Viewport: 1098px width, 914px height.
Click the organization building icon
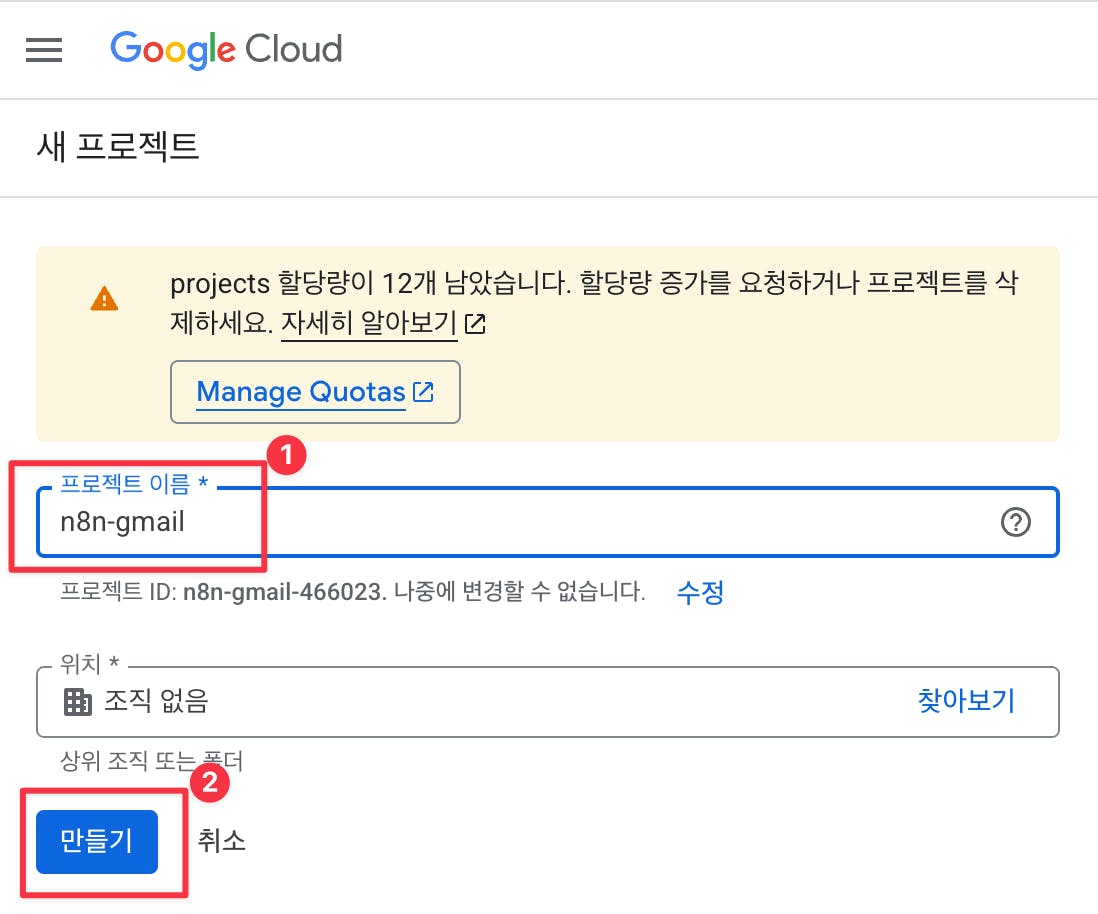pos(78,702)
